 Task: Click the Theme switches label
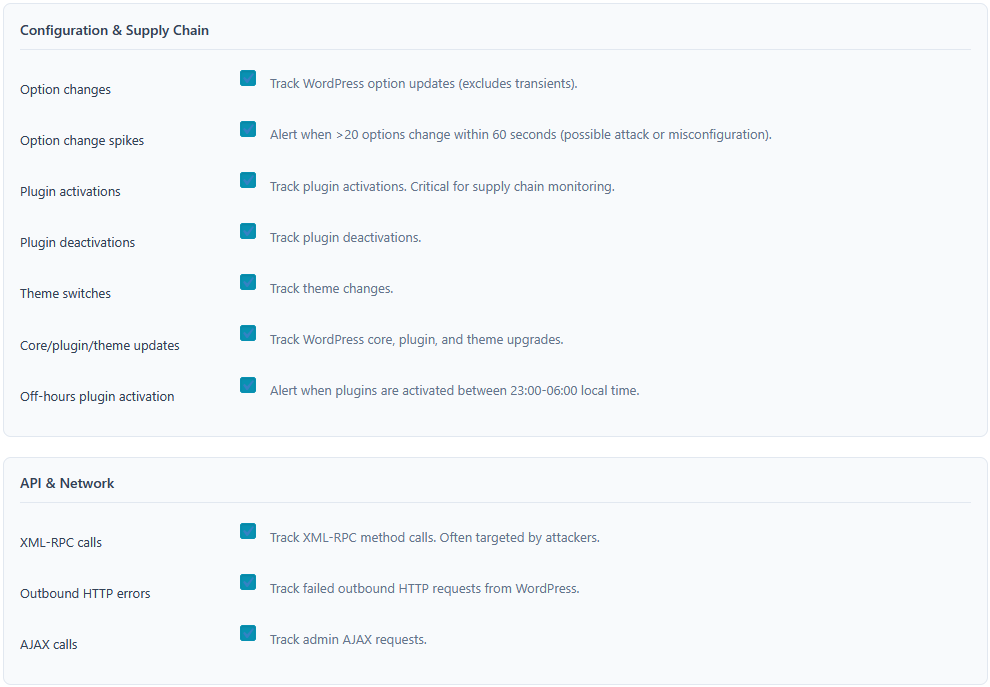click(x=65, y=293)
